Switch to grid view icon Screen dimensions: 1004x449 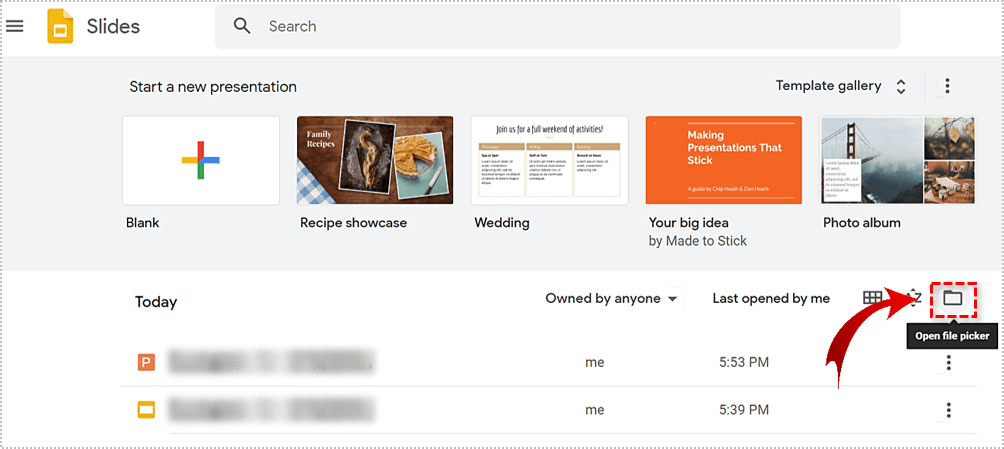tap(873, 298)
